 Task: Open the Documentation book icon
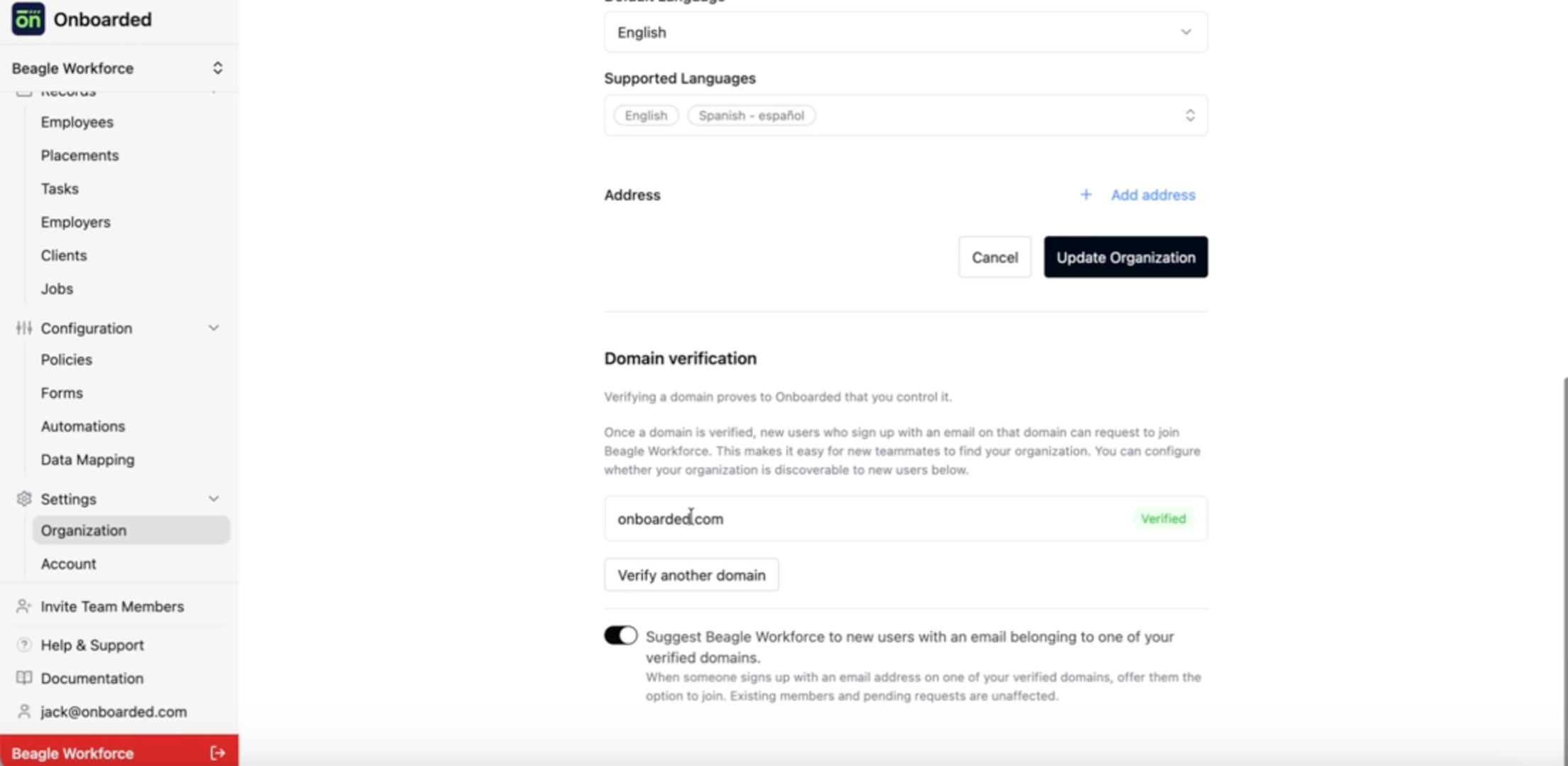pos(24,678)
